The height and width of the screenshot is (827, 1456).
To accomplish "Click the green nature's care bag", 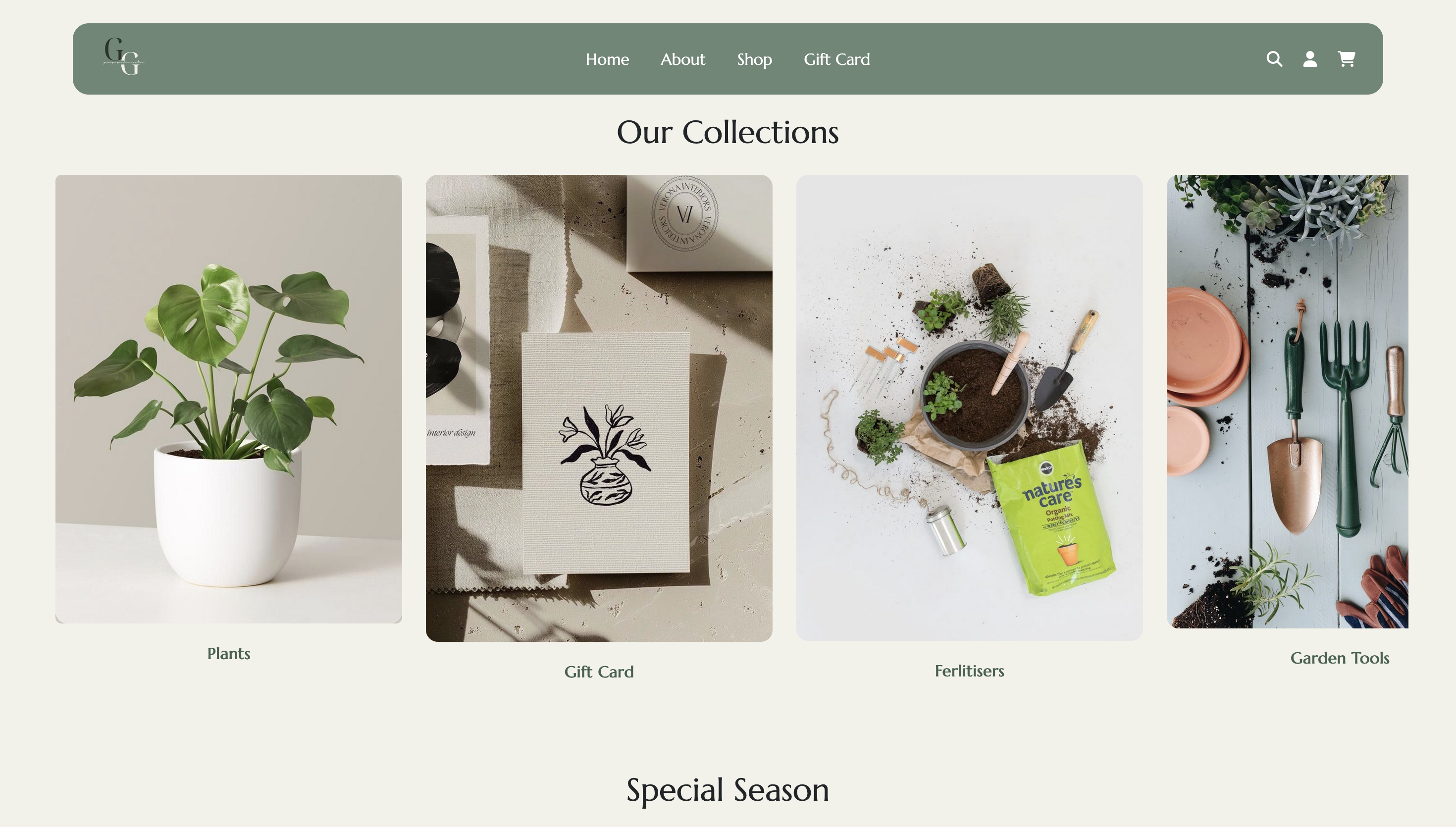I will 1052,519.
